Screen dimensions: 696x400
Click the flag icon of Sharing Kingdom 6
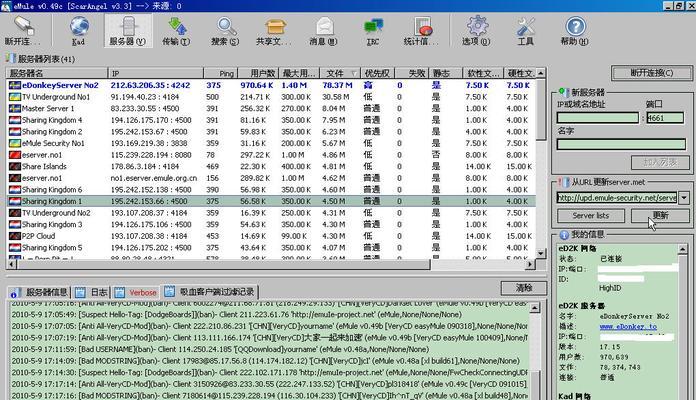(15, 190)
